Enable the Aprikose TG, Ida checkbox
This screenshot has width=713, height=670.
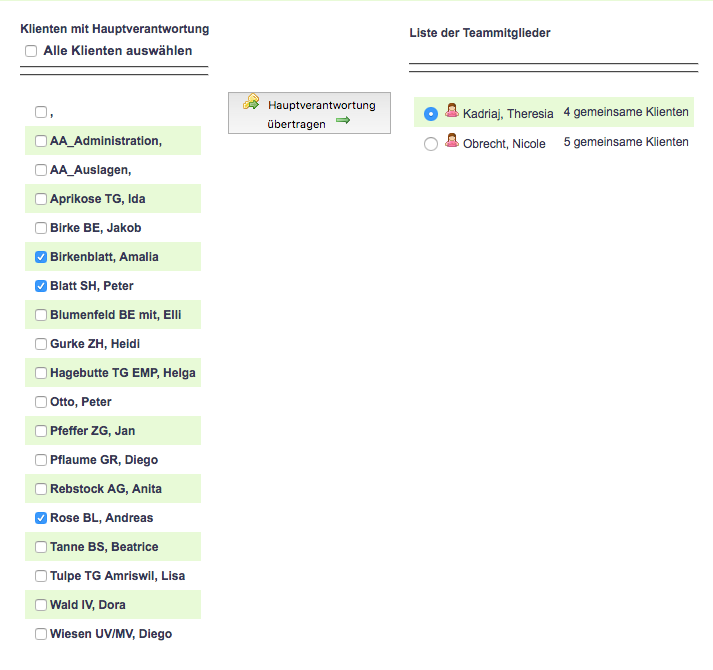pos(41,199)
